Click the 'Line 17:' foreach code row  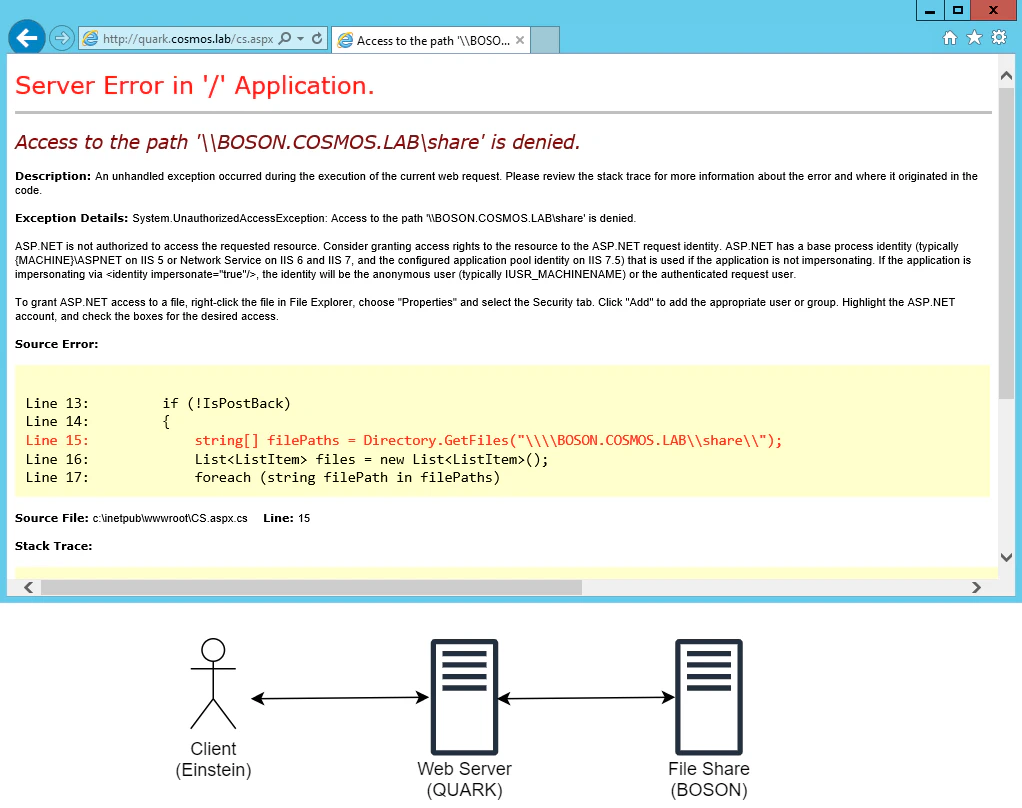[x=263, y=478]
